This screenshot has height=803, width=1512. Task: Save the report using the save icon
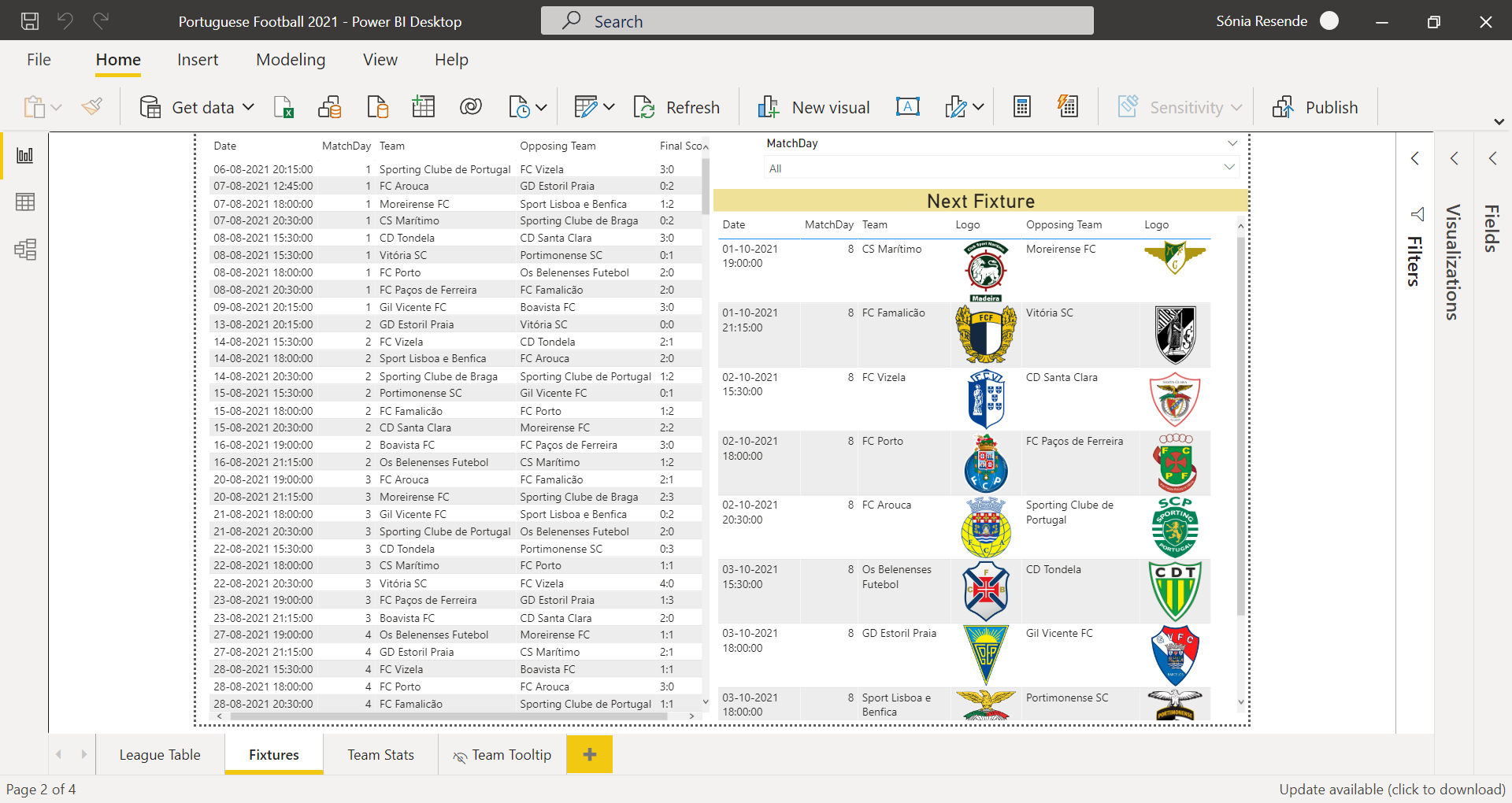(31, 21)
